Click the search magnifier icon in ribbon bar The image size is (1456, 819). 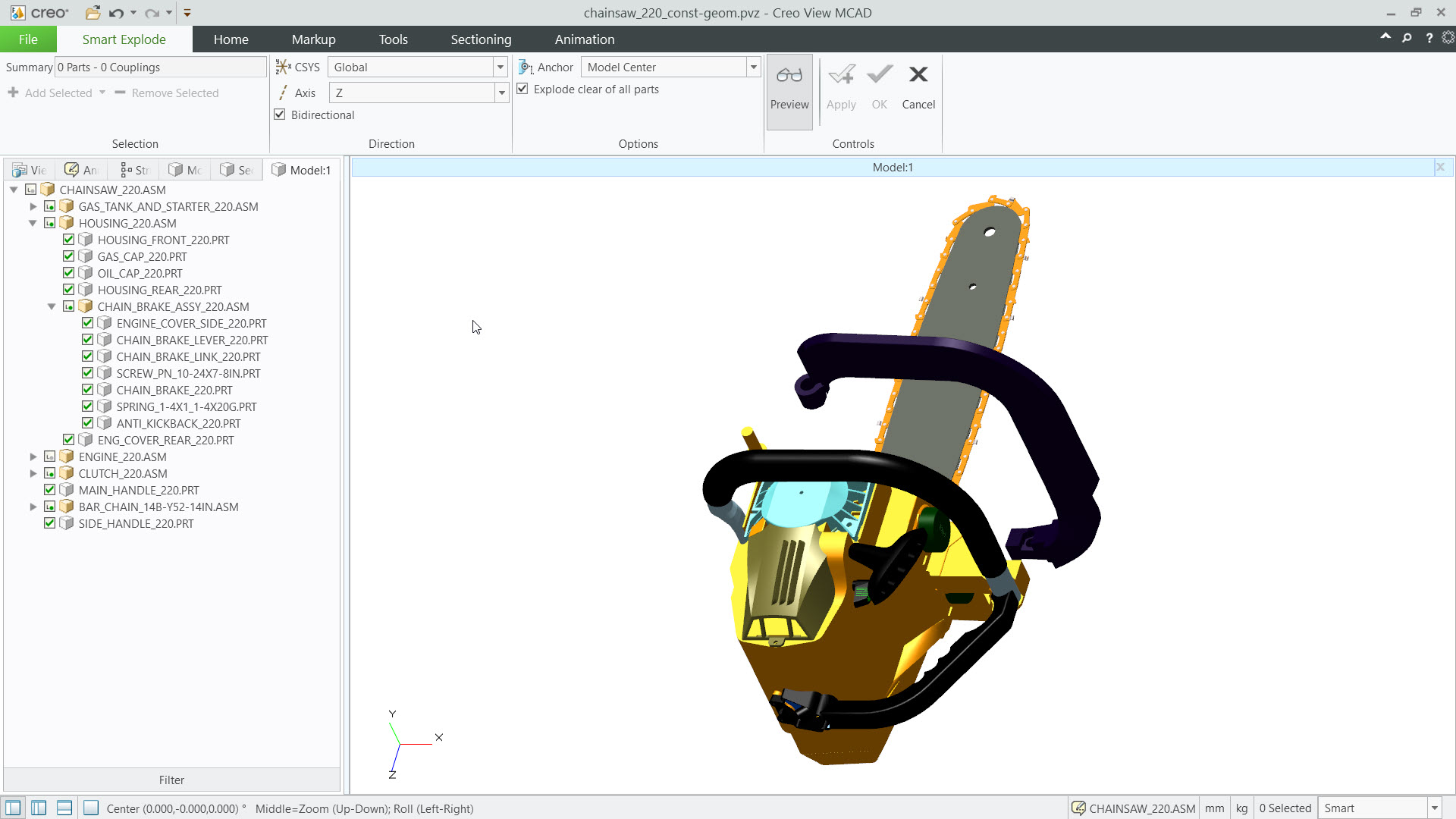(1407, 37)
